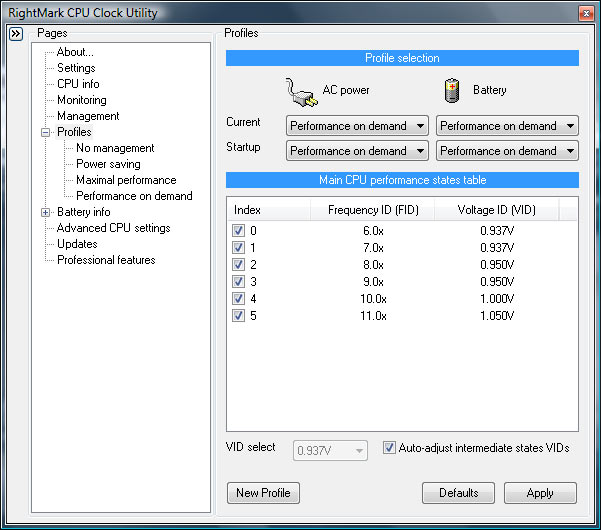Open the Monitoring page
Screen dimensions: 601x530
82,100
